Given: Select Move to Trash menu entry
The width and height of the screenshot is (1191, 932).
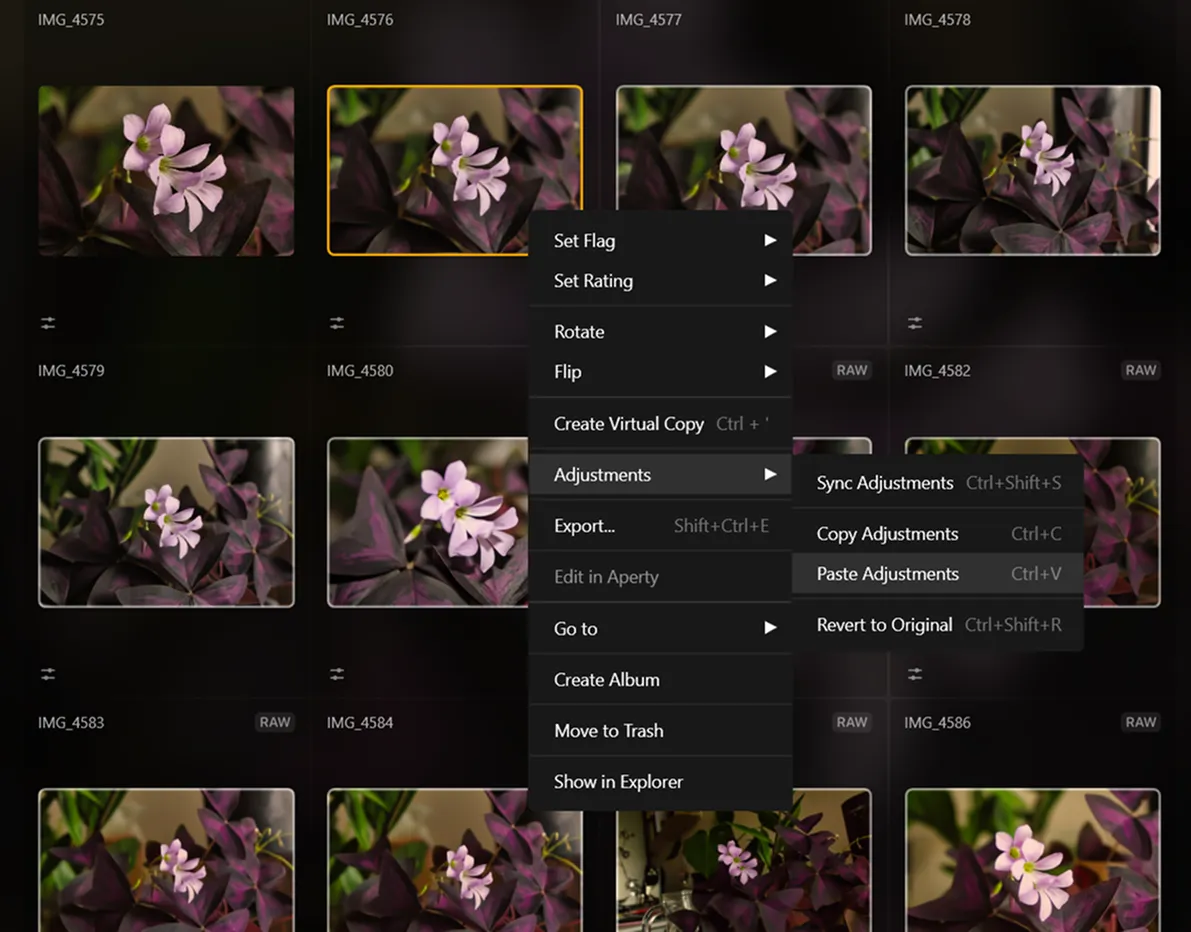Looking at the screenshot, I should (x=660, y=730).
